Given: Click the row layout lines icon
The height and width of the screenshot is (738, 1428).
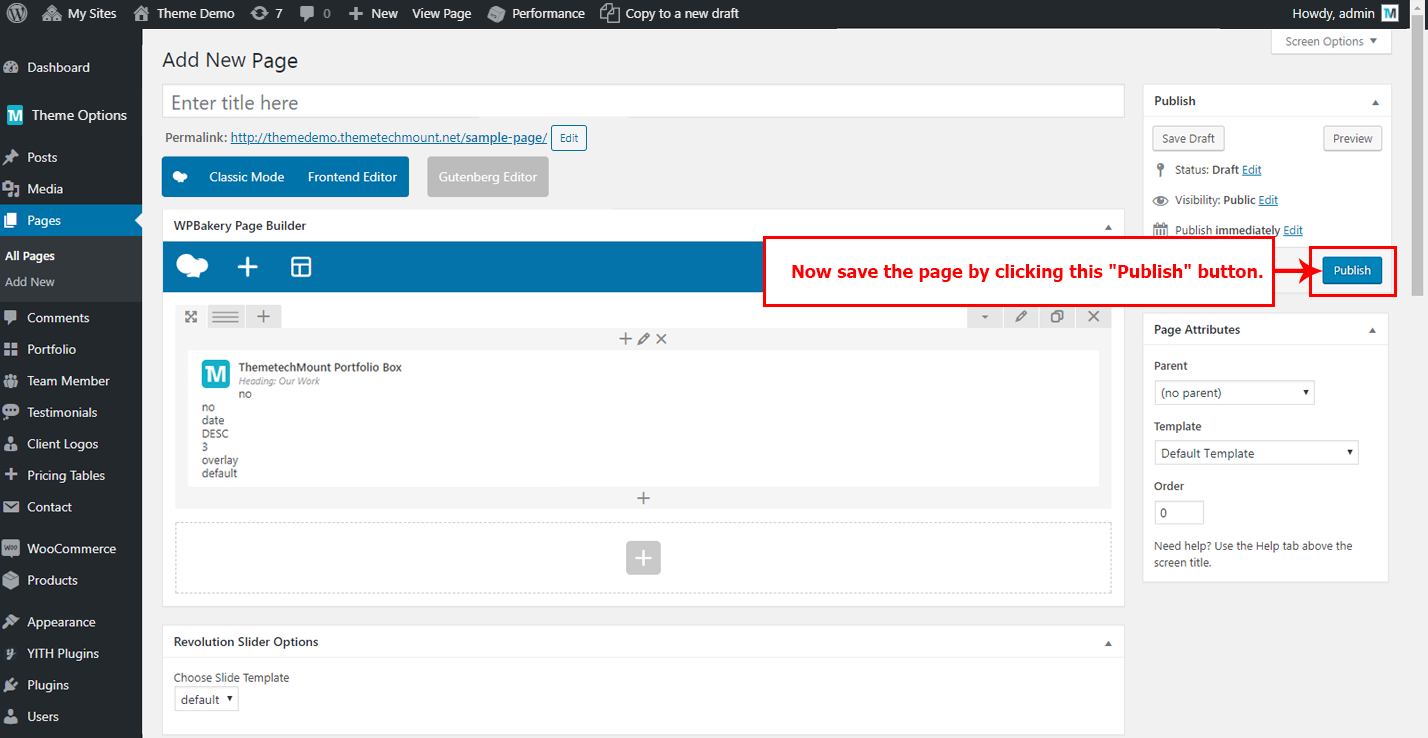Looking at the screenshot, I should (226, 316).
